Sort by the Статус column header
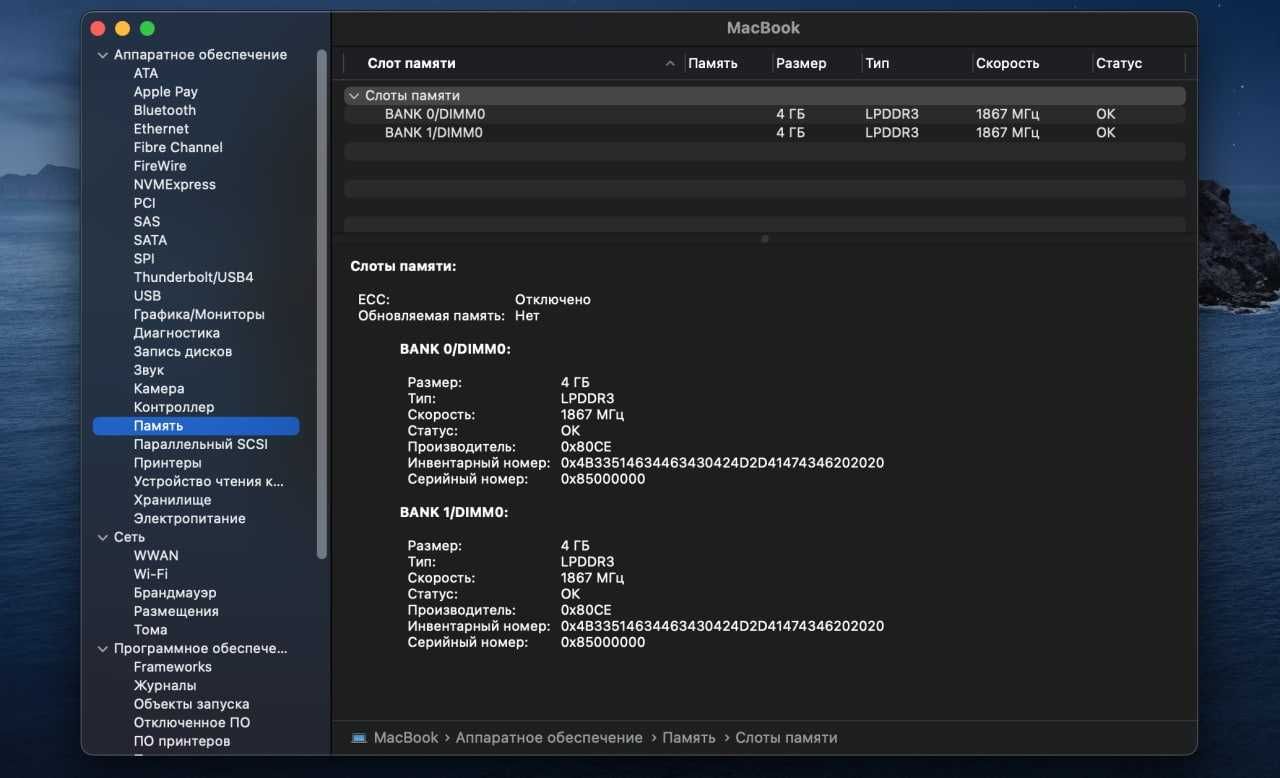Screen dimensions: 1280x778 click(x=1119, y=63)
